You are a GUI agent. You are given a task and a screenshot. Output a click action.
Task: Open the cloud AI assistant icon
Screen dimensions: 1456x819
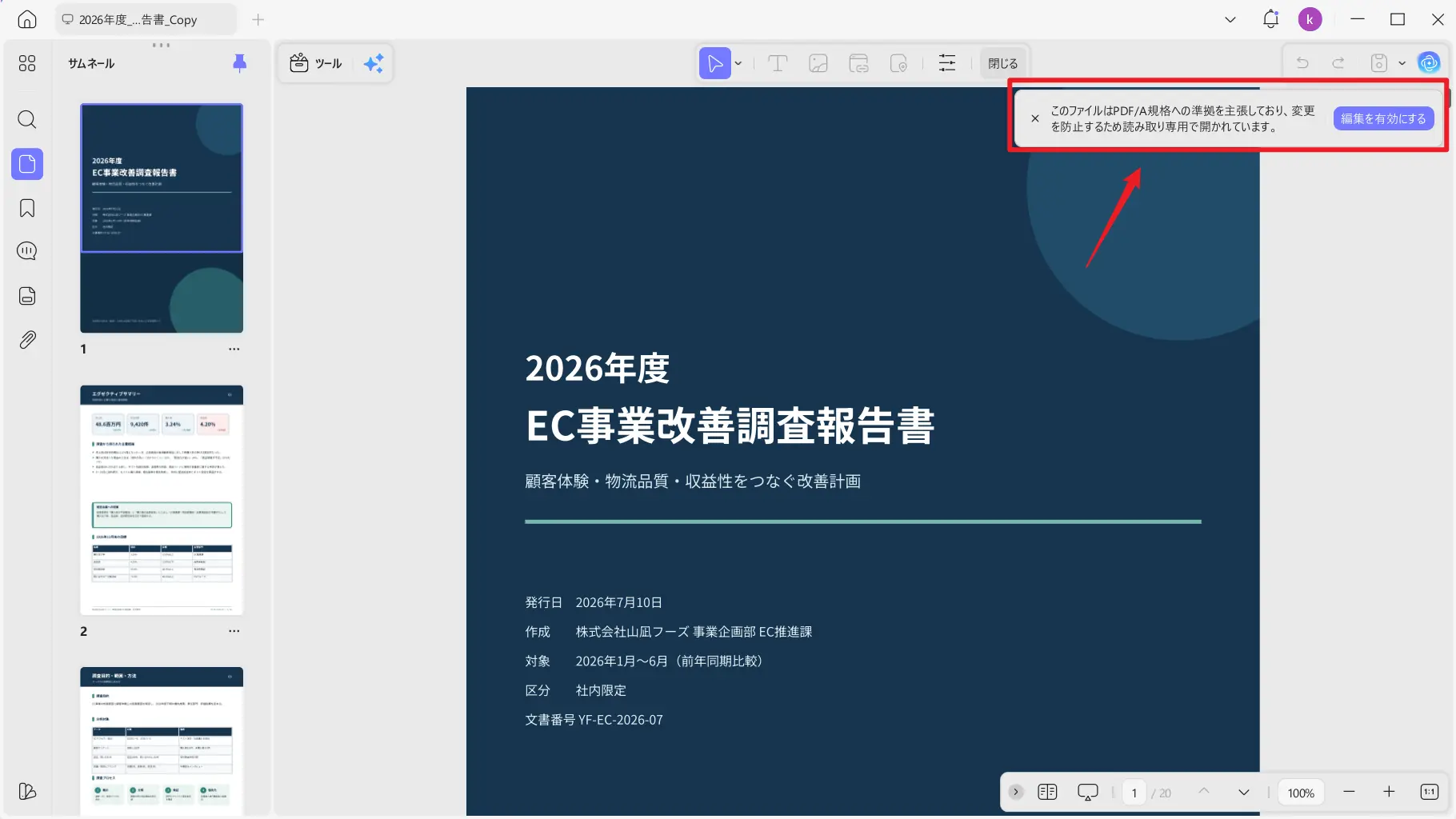click(x=1429, y=62)
